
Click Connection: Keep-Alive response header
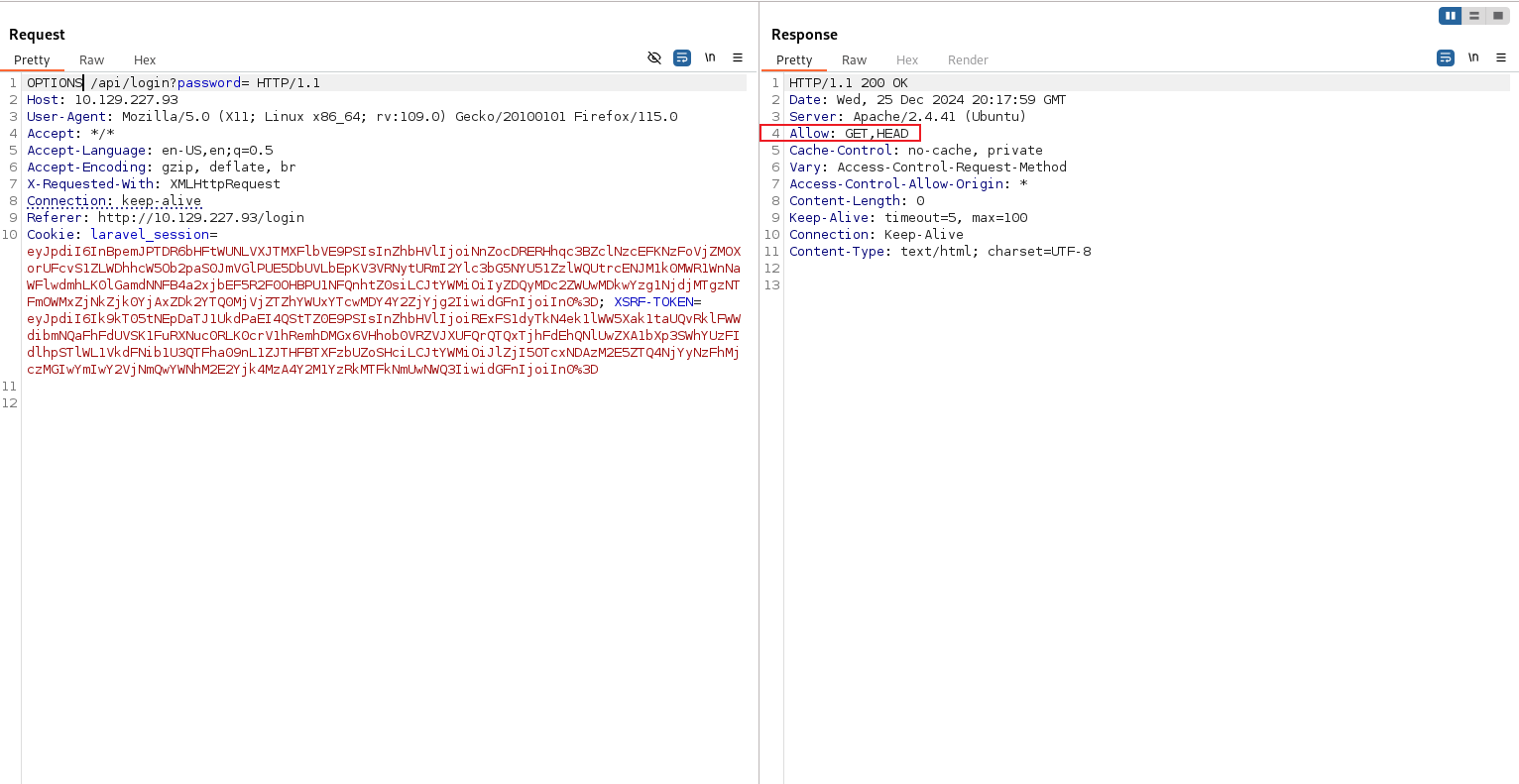(x=876, y=235)
